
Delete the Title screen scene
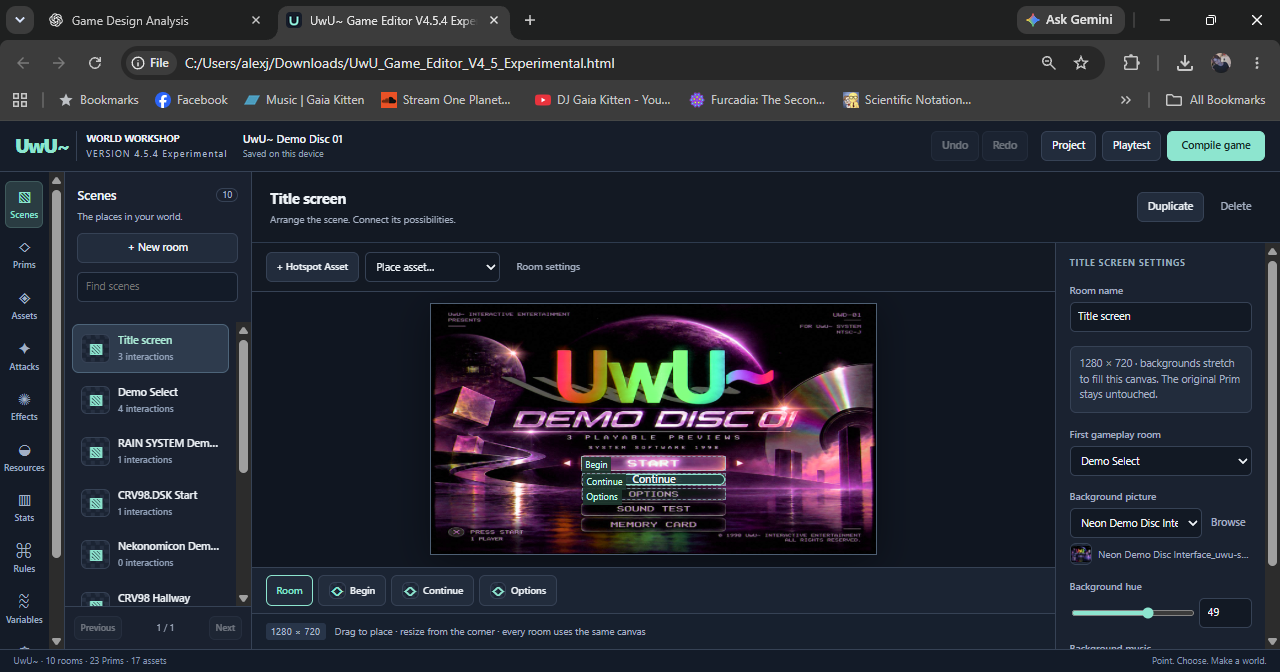[x=1236, y=207]
